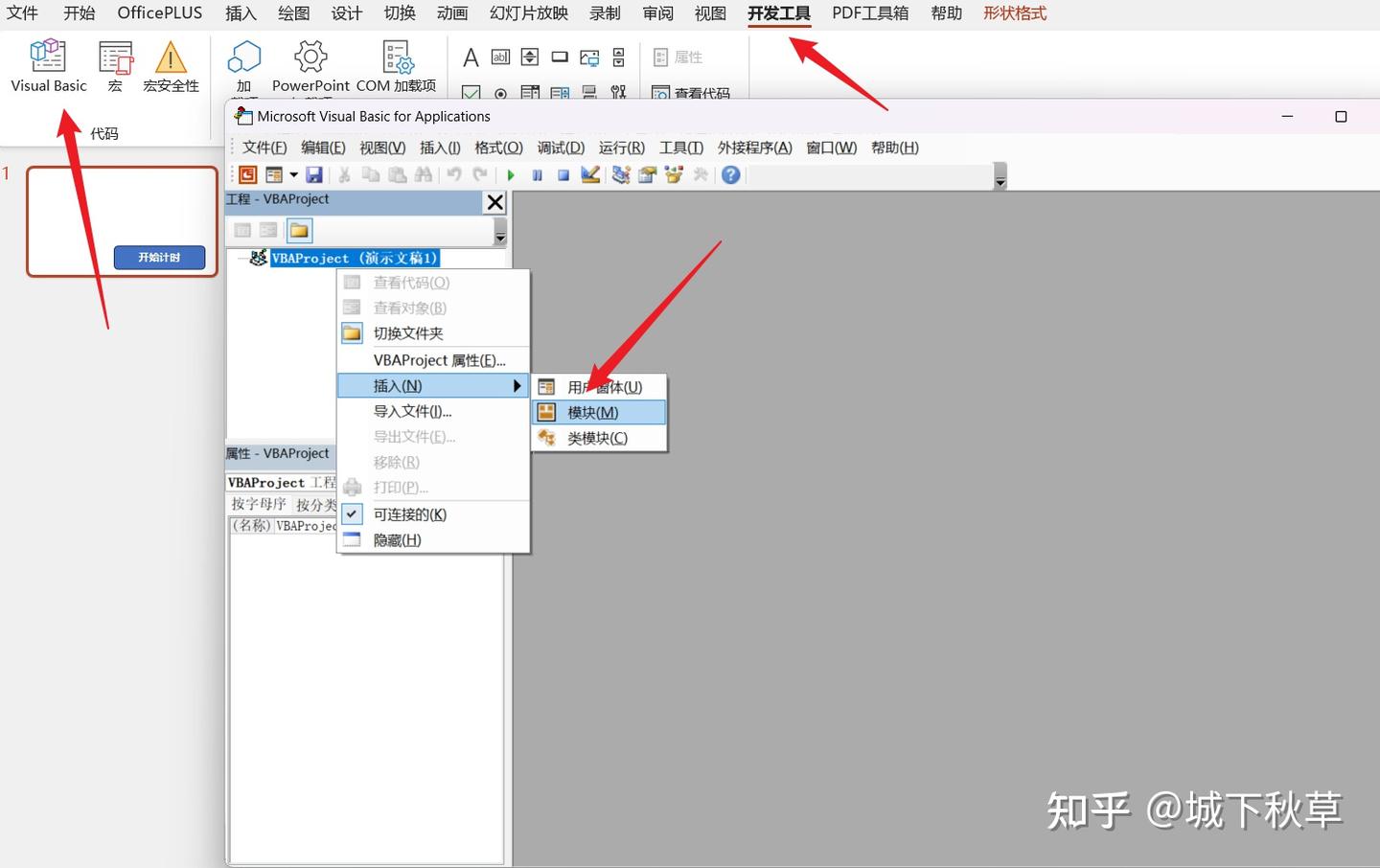Screen dimensions: 1380x868
Task: Switch to the 幻灯片放映 ribbon tab
Action: (x=529, y=13)
